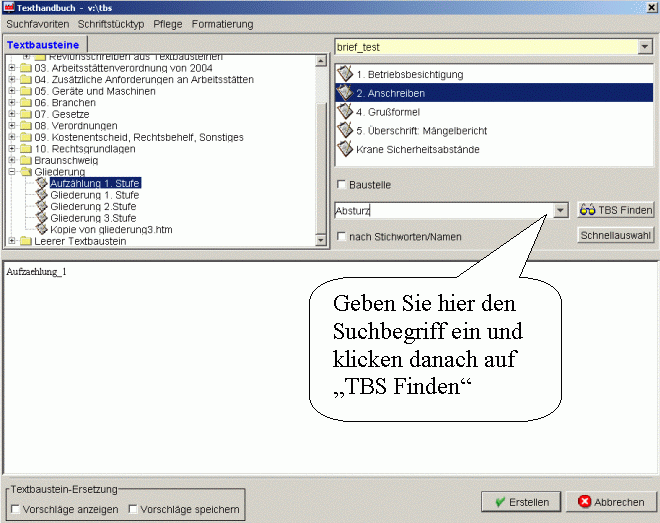
Task: Click the Abbrechen button
Action: click(611, 502)
